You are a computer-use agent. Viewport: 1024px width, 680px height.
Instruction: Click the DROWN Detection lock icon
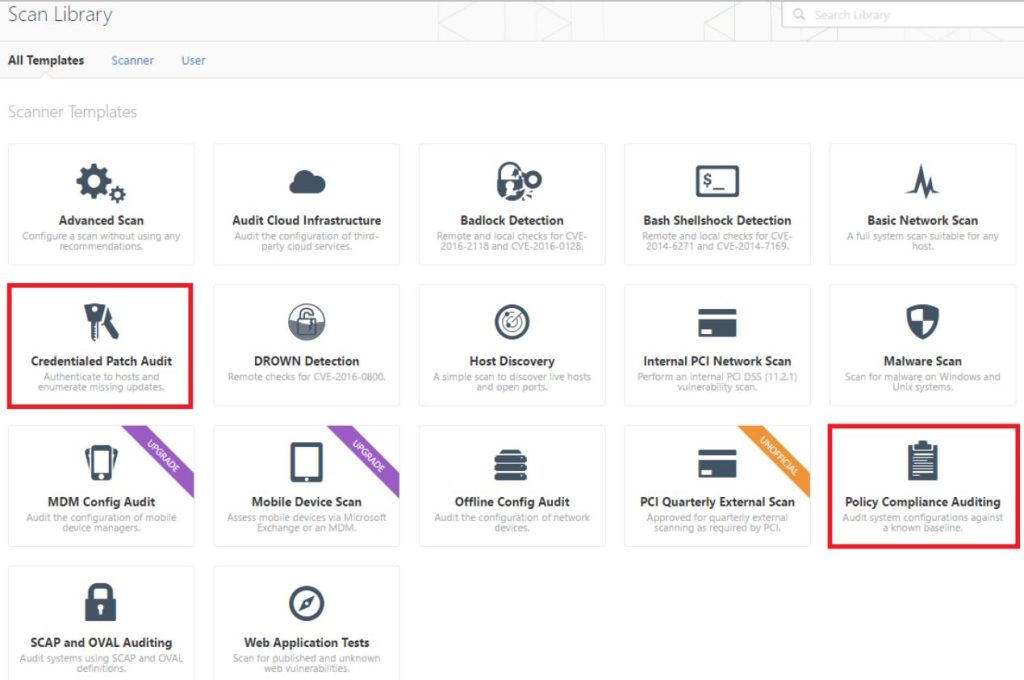(x=307, y=322)
